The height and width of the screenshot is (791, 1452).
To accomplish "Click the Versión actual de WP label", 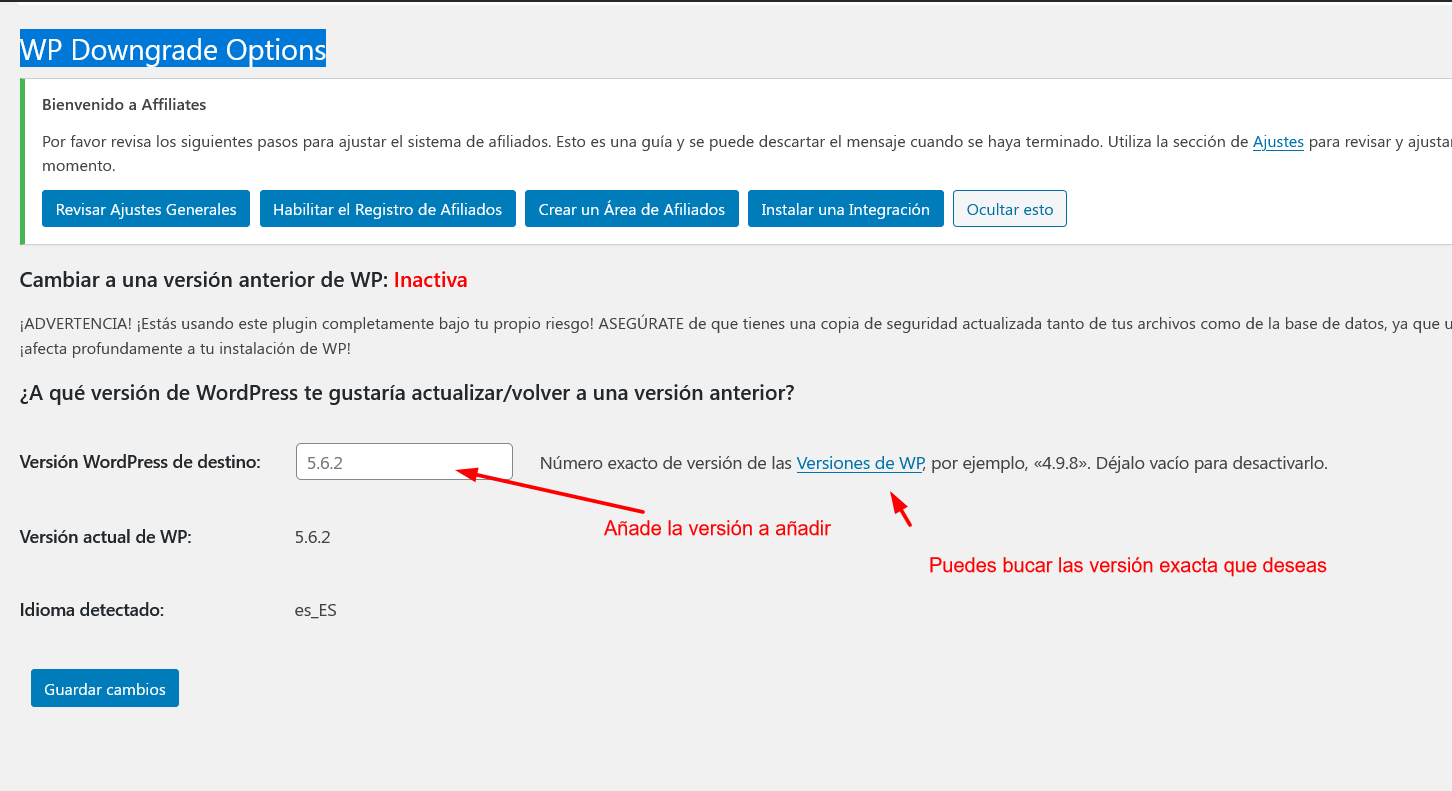I will pos(106,537).
